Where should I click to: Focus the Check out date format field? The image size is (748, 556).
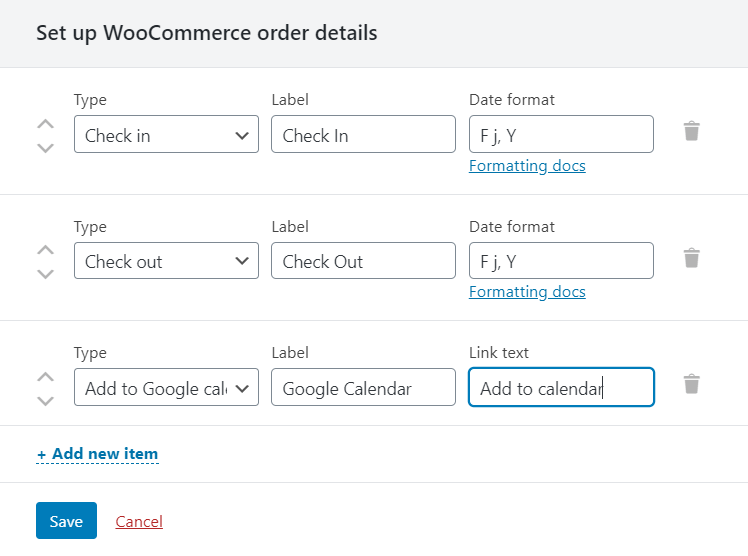[x=561, y=260]
